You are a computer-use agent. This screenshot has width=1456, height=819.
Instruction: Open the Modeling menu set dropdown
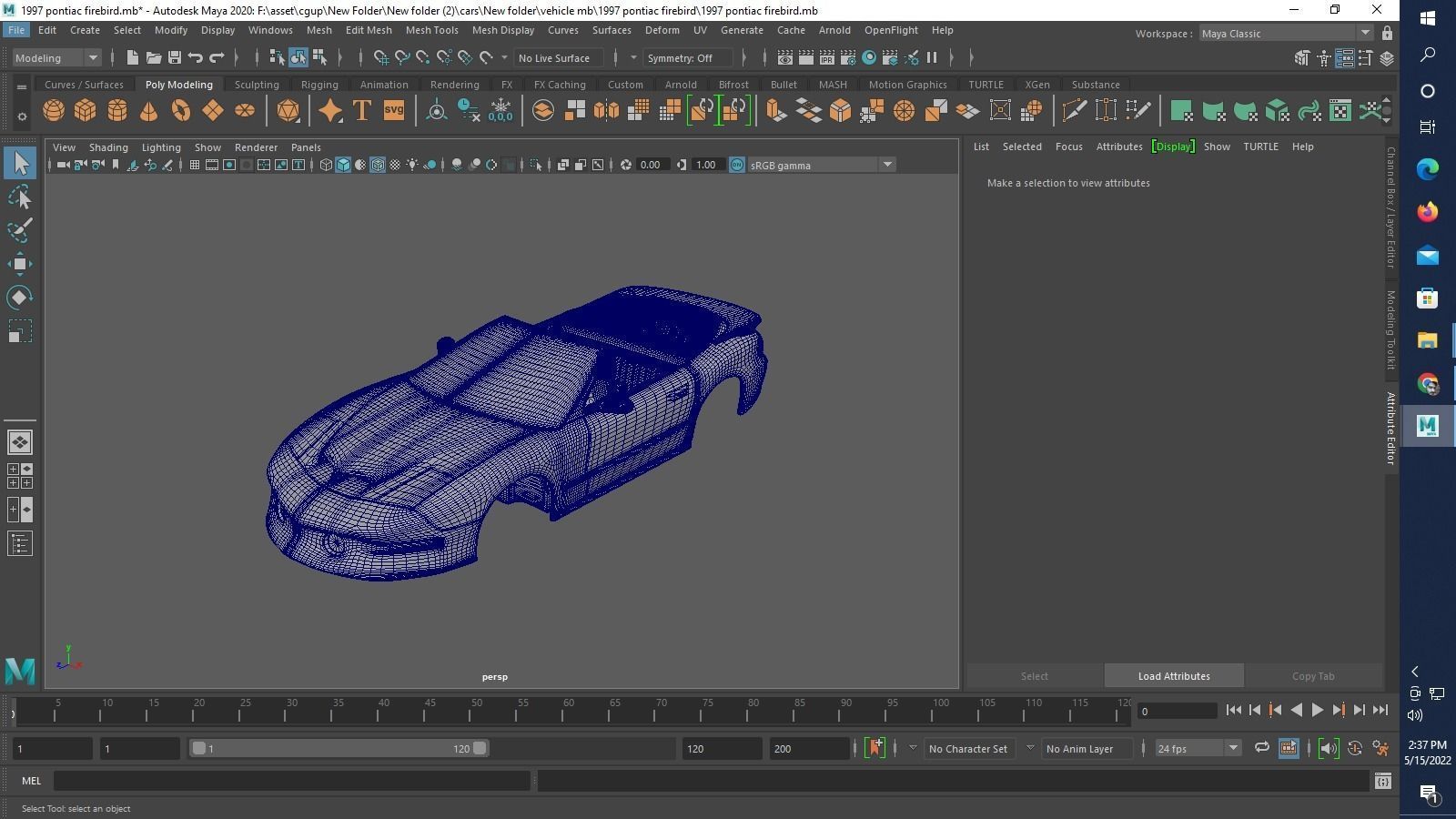(56, 58)
